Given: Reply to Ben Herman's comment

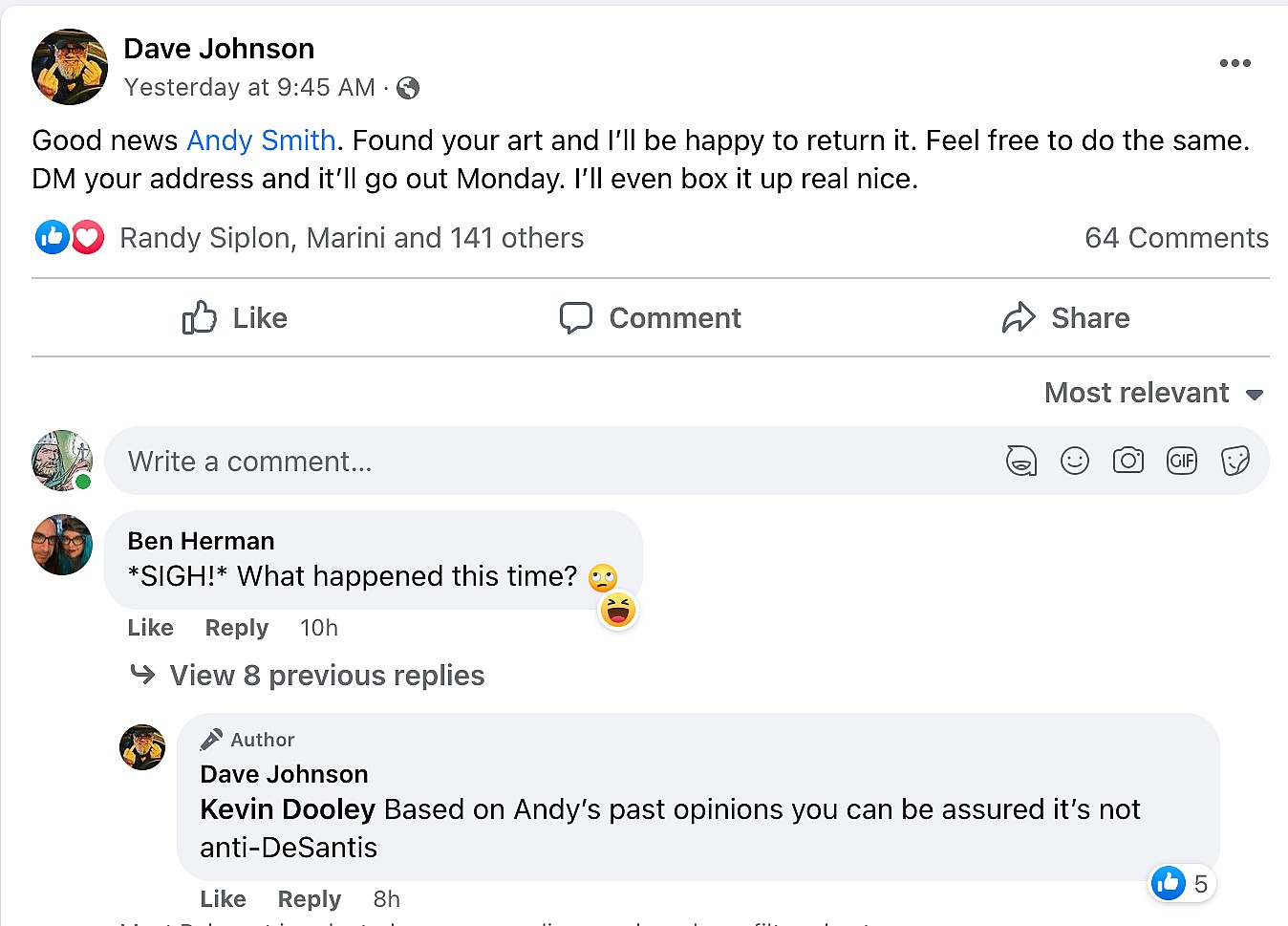Looking at the screenshot, I should (236, 628).
